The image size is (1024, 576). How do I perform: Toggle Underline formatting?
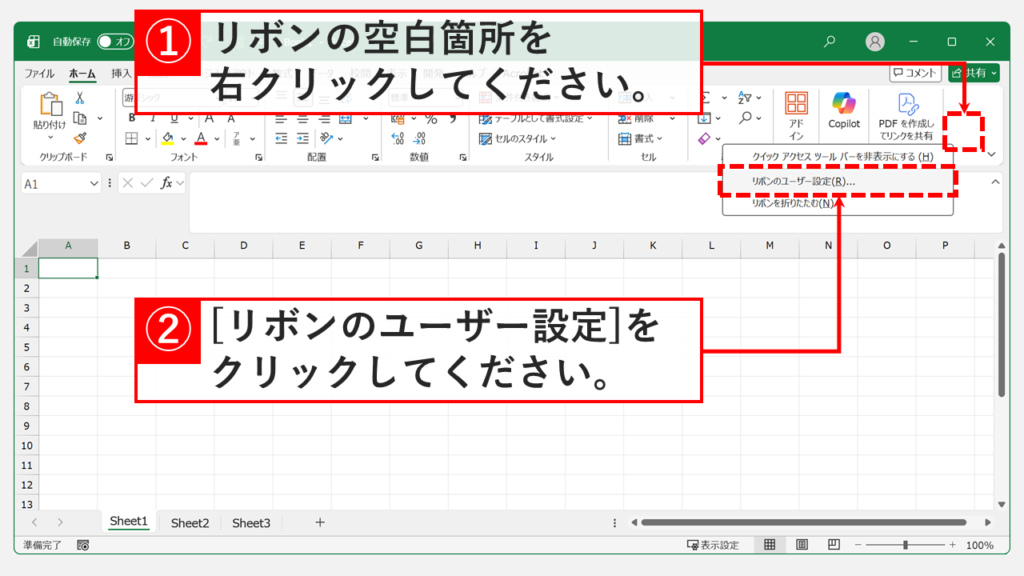click(174, 118)
